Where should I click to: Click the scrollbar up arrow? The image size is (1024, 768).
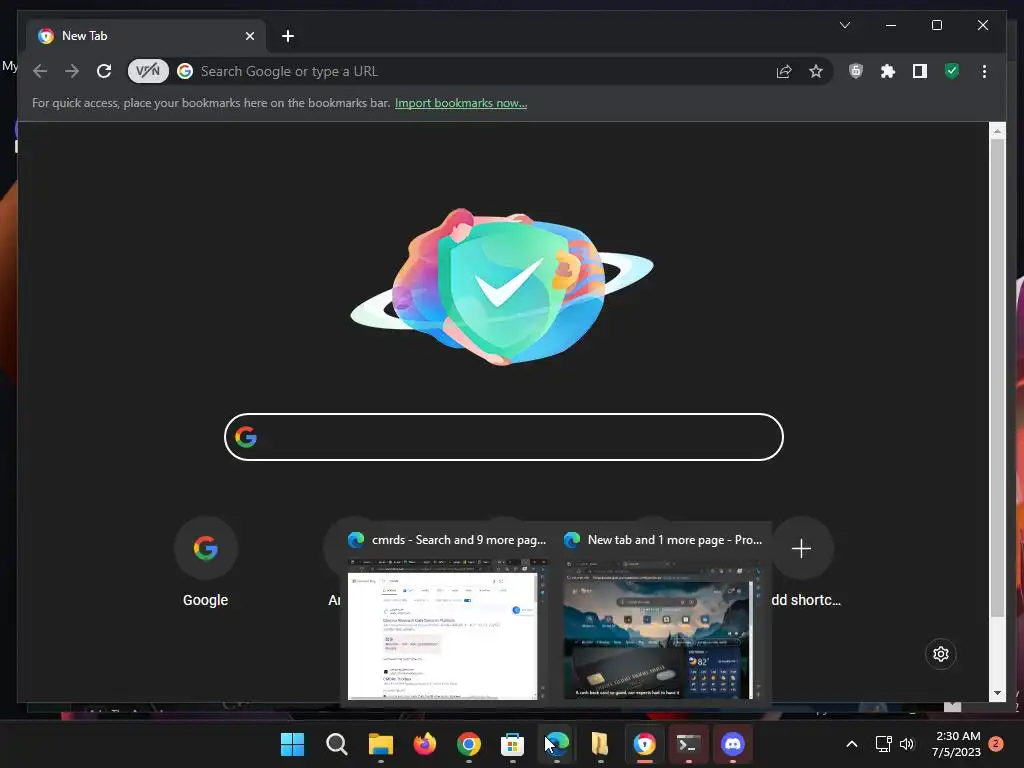pos(997,131)
